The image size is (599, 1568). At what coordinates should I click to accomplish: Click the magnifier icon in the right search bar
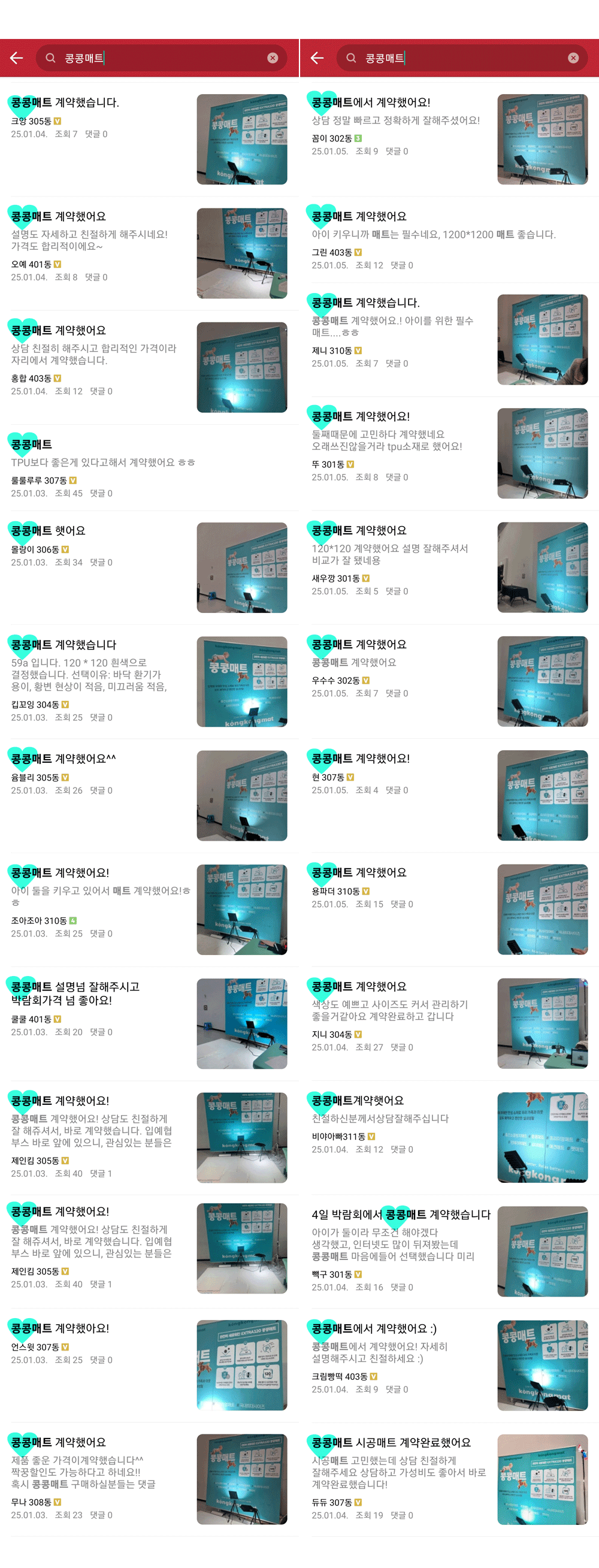click(x=351, y=58)
